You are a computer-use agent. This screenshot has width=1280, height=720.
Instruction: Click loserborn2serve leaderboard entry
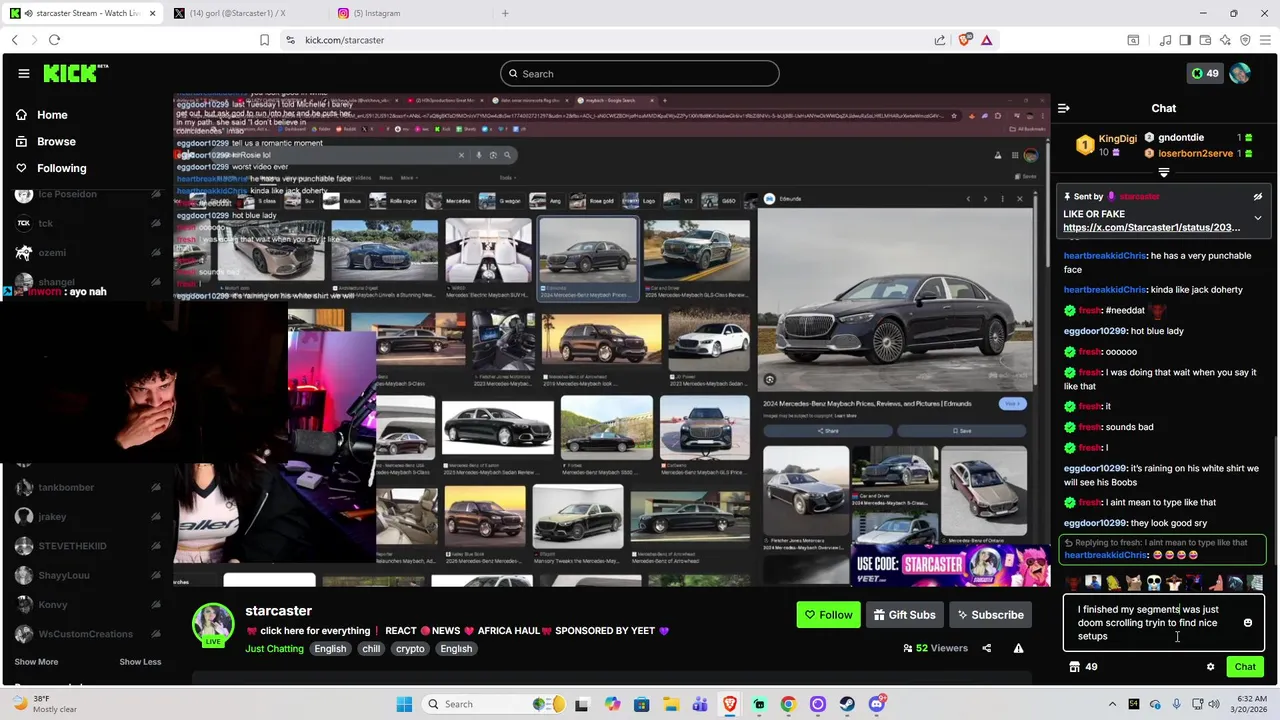click(x=1198, y=154)
